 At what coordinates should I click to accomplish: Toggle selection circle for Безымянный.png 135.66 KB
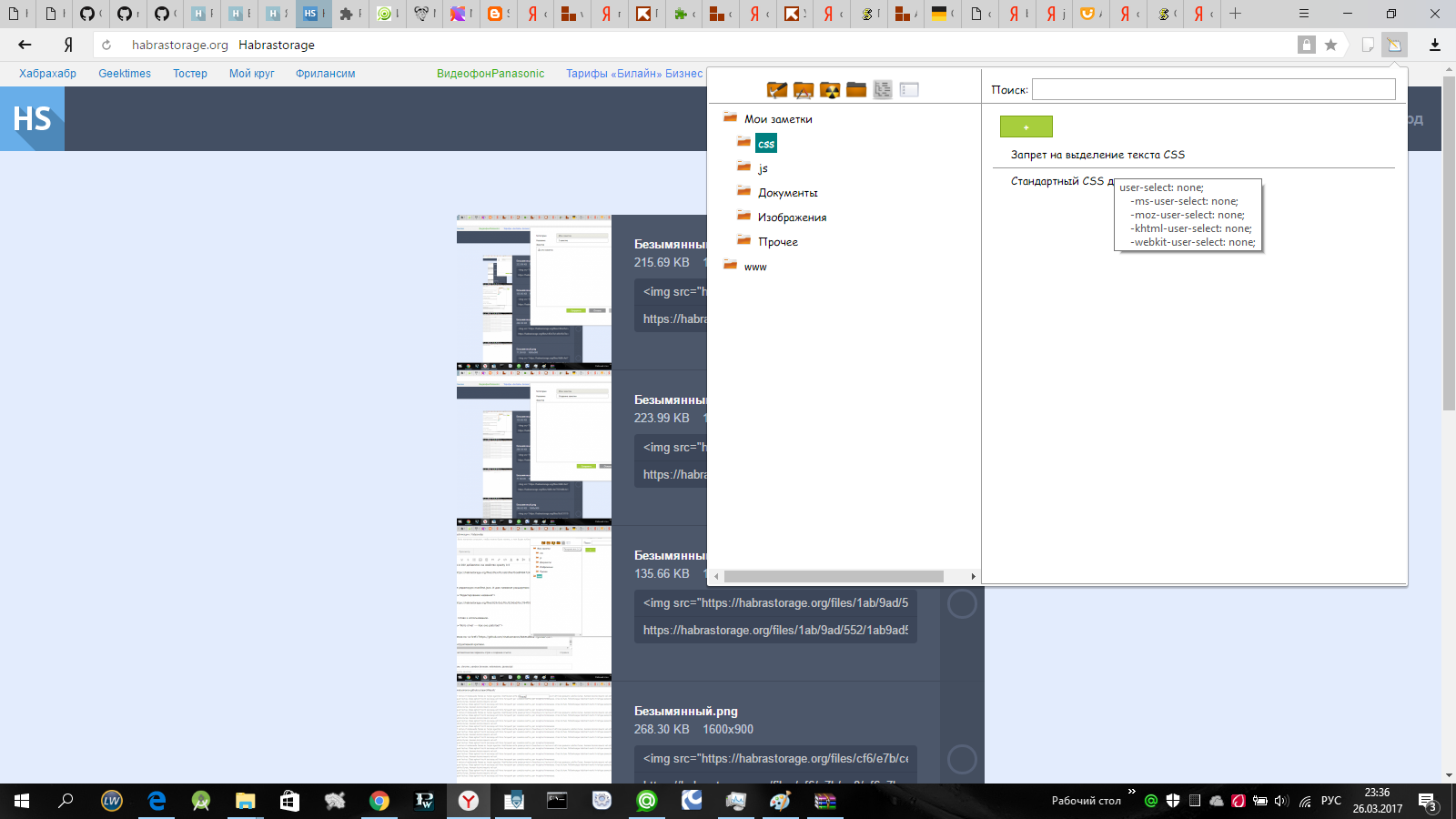[962, 602]
